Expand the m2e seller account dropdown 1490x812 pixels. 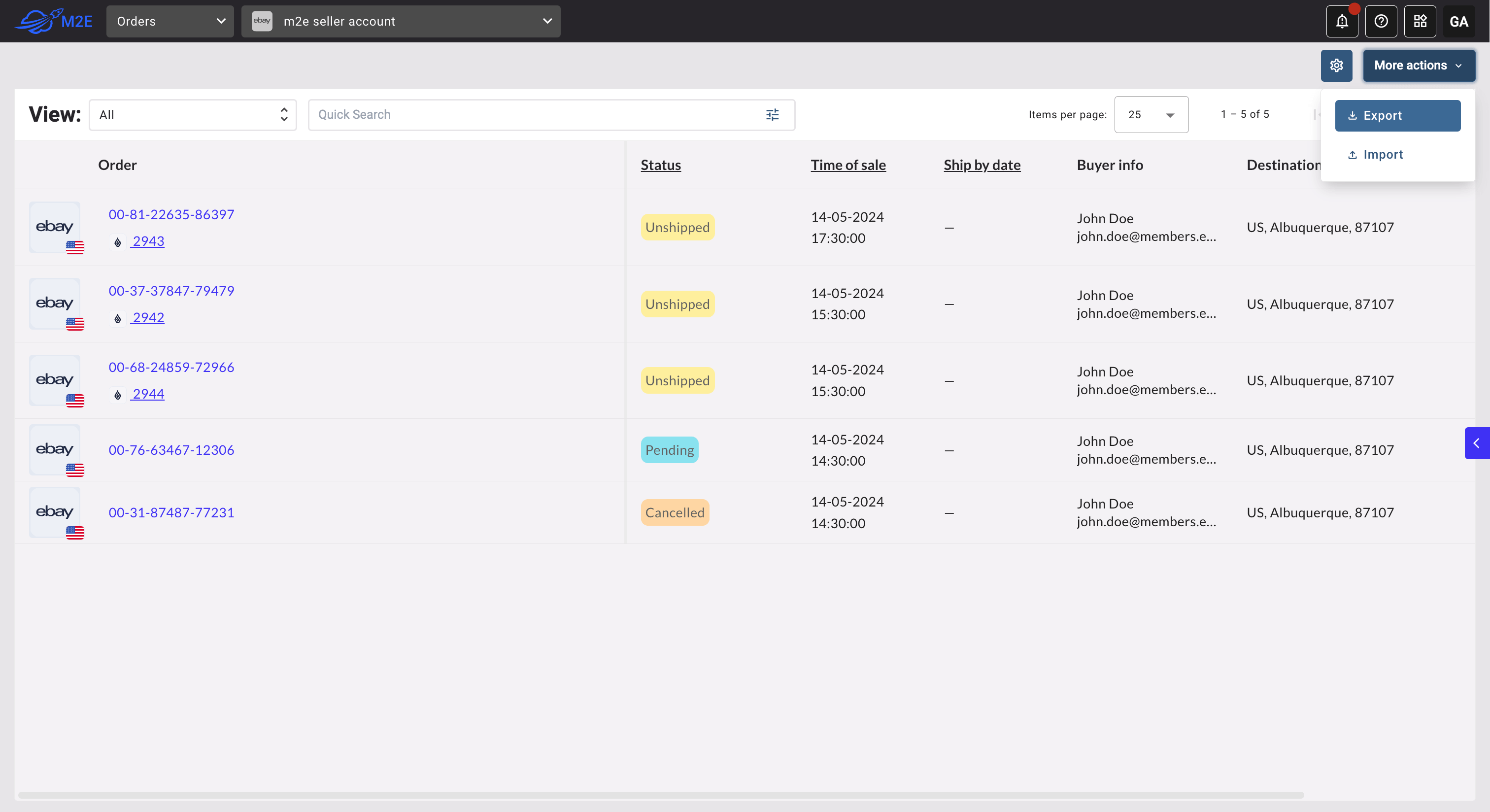[400, 21]
